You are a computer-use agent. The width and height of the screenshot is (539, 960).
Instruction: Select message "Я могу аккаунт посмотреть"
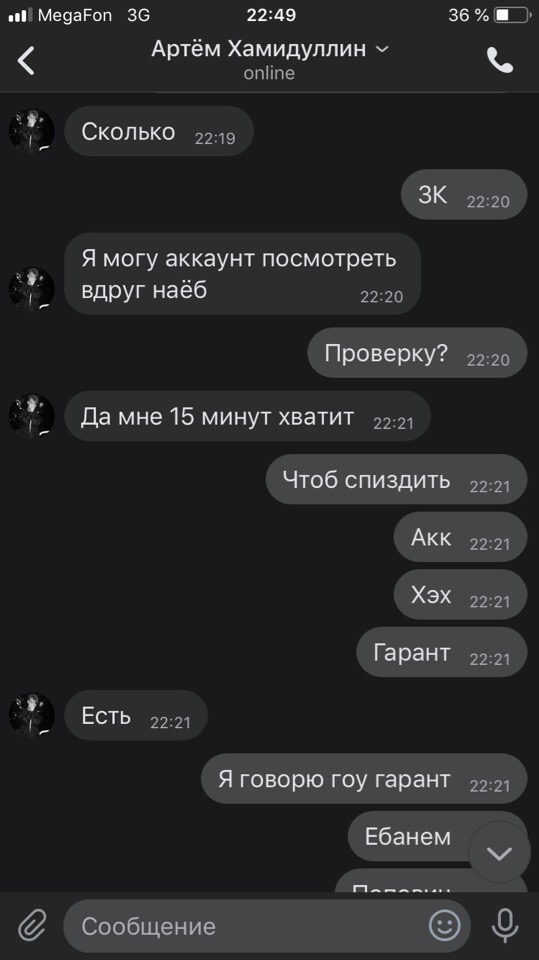point(243,274)
